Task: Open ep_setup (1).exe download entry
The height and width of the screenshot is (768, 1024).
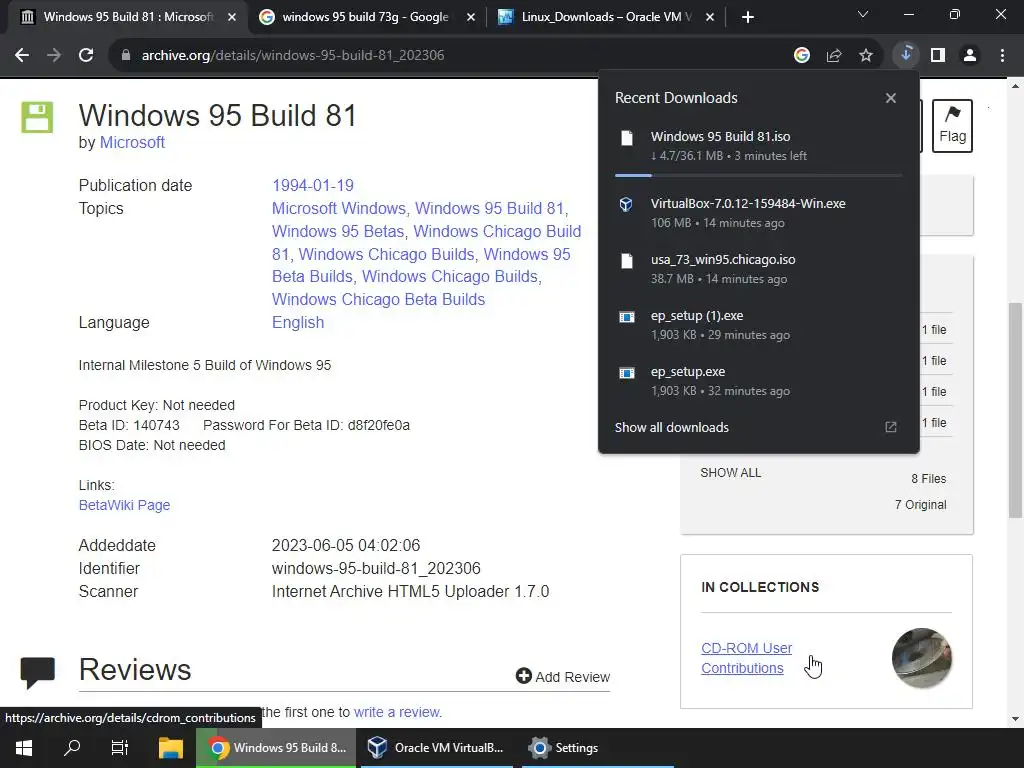Action: coord(758,325)
